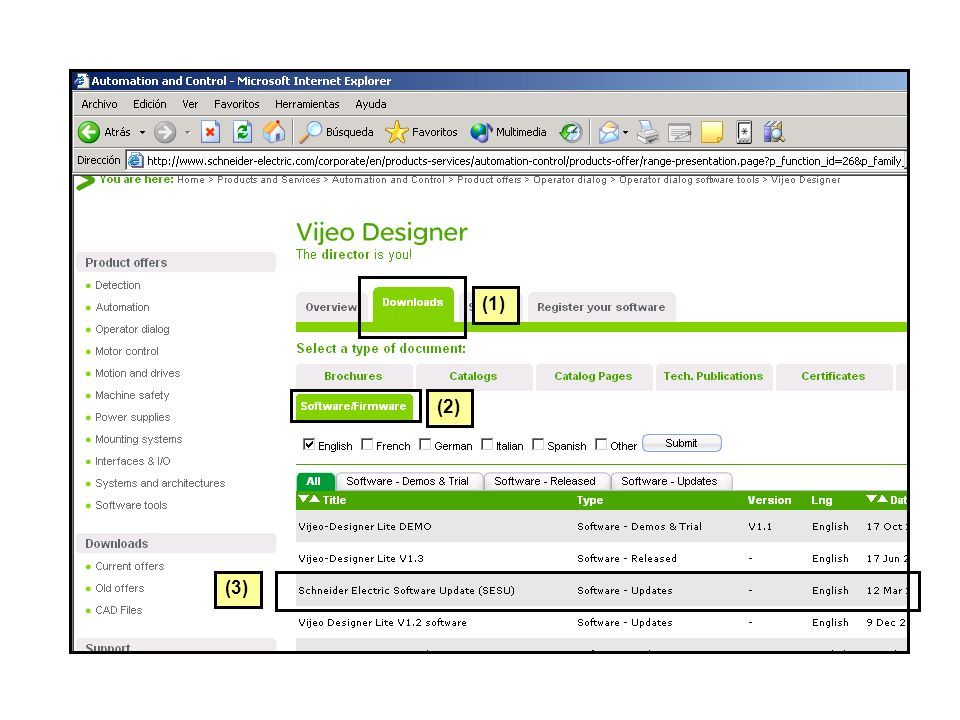Click Software tools sidebar link
The image size is (960, 720).
131,505
